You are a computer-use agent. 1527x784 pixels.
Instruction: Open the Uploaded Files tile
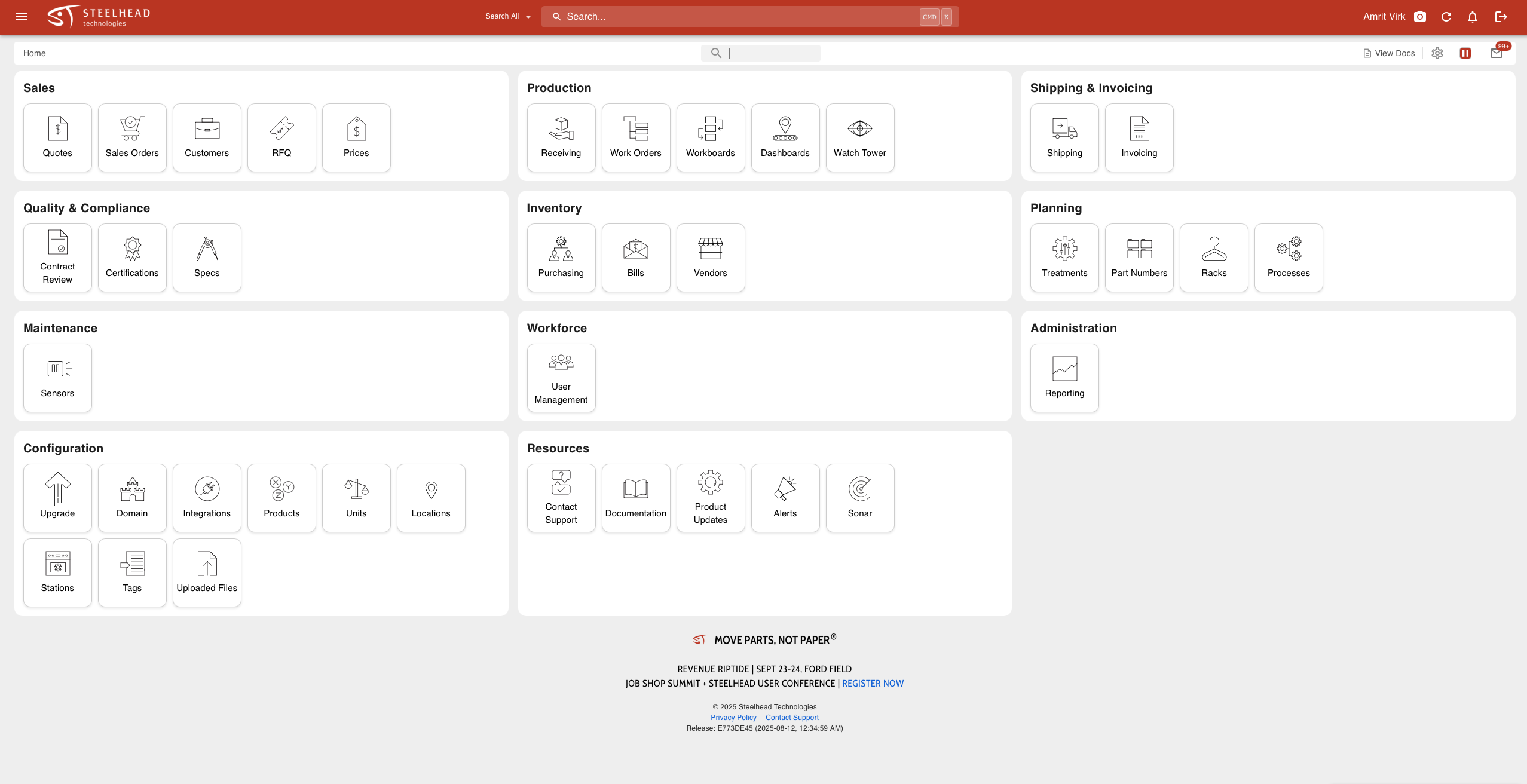pos(207,572)
